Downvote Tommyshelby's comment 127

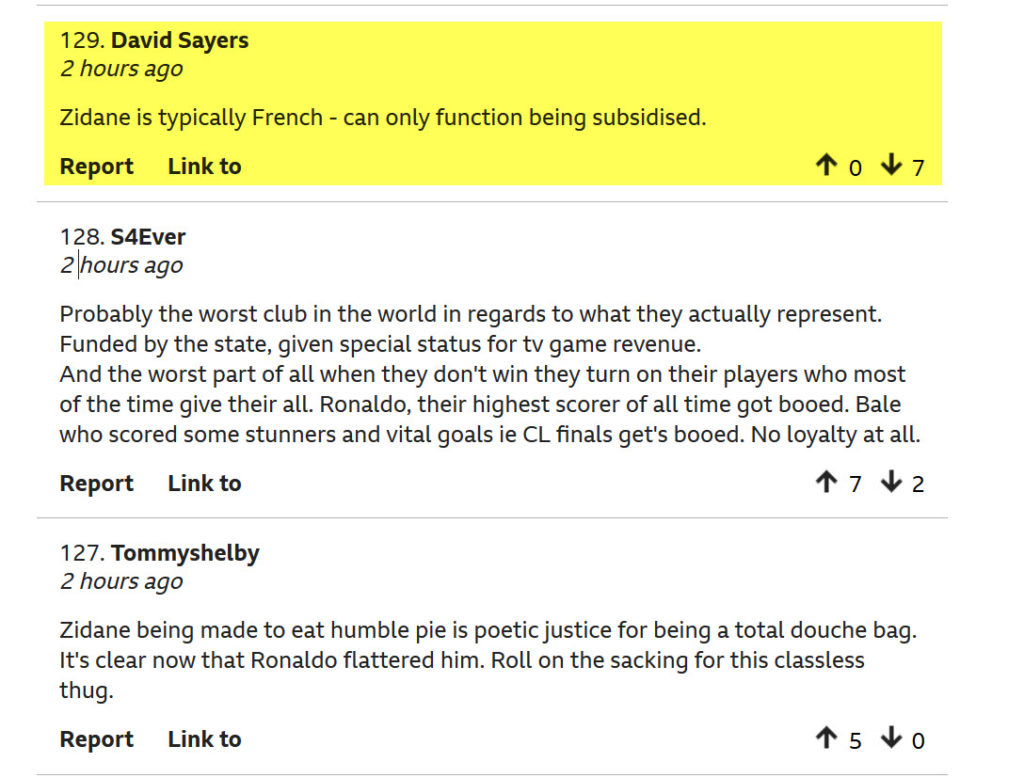(x=891, y=738)
